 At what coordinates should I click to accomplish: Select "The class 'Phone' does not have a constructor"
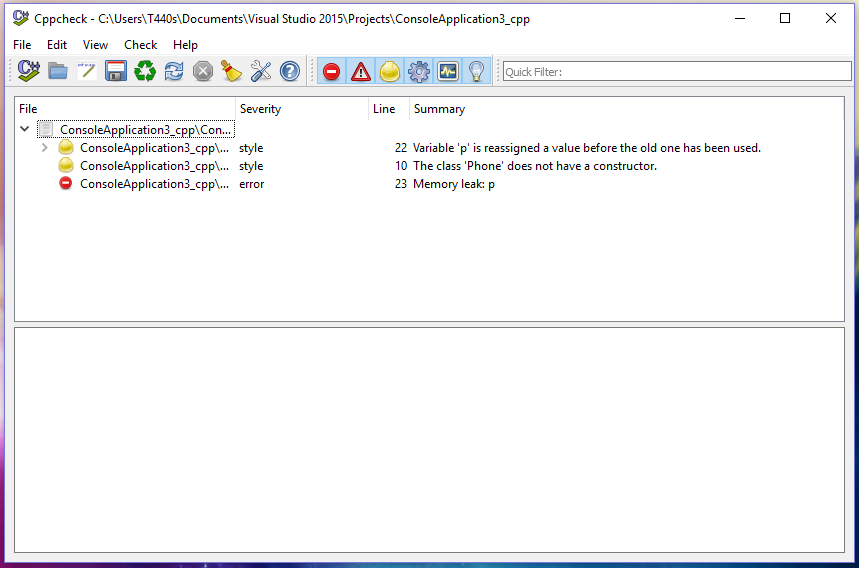point(535,166)
